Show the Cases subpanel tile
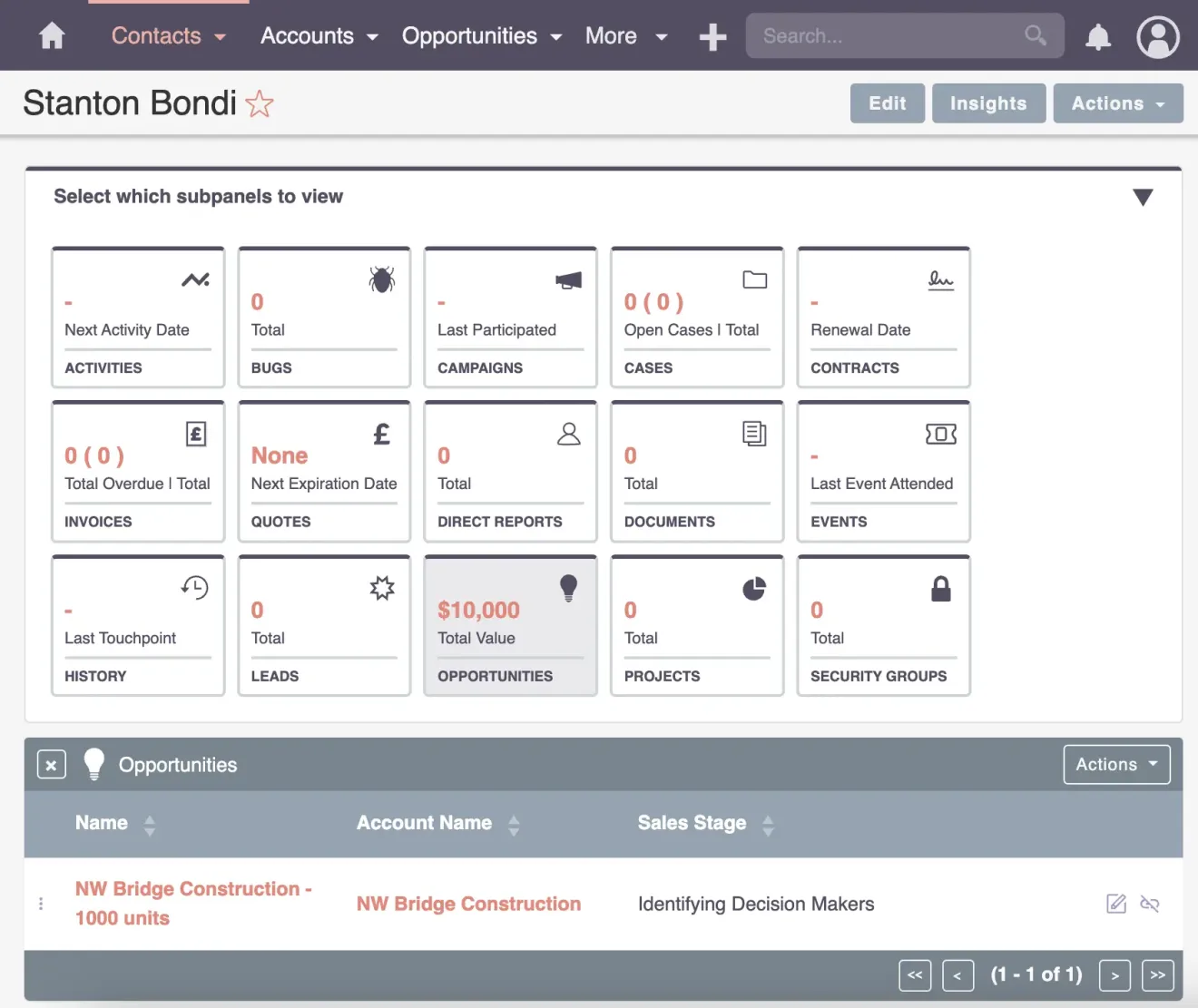The width and height of the screenshot is (1198, 1008). pyautogui.click(x=696, y=318)
